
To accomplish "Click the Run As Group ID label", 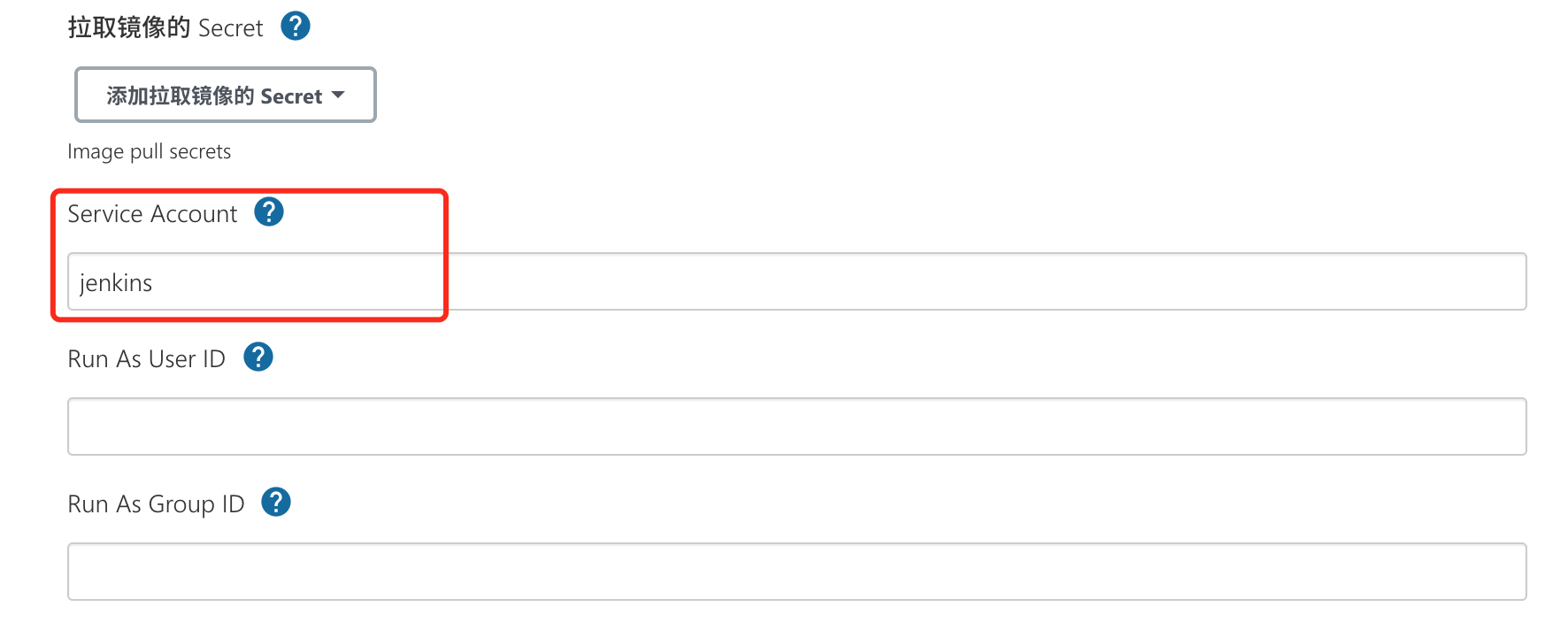I will [x=156, y=504].
